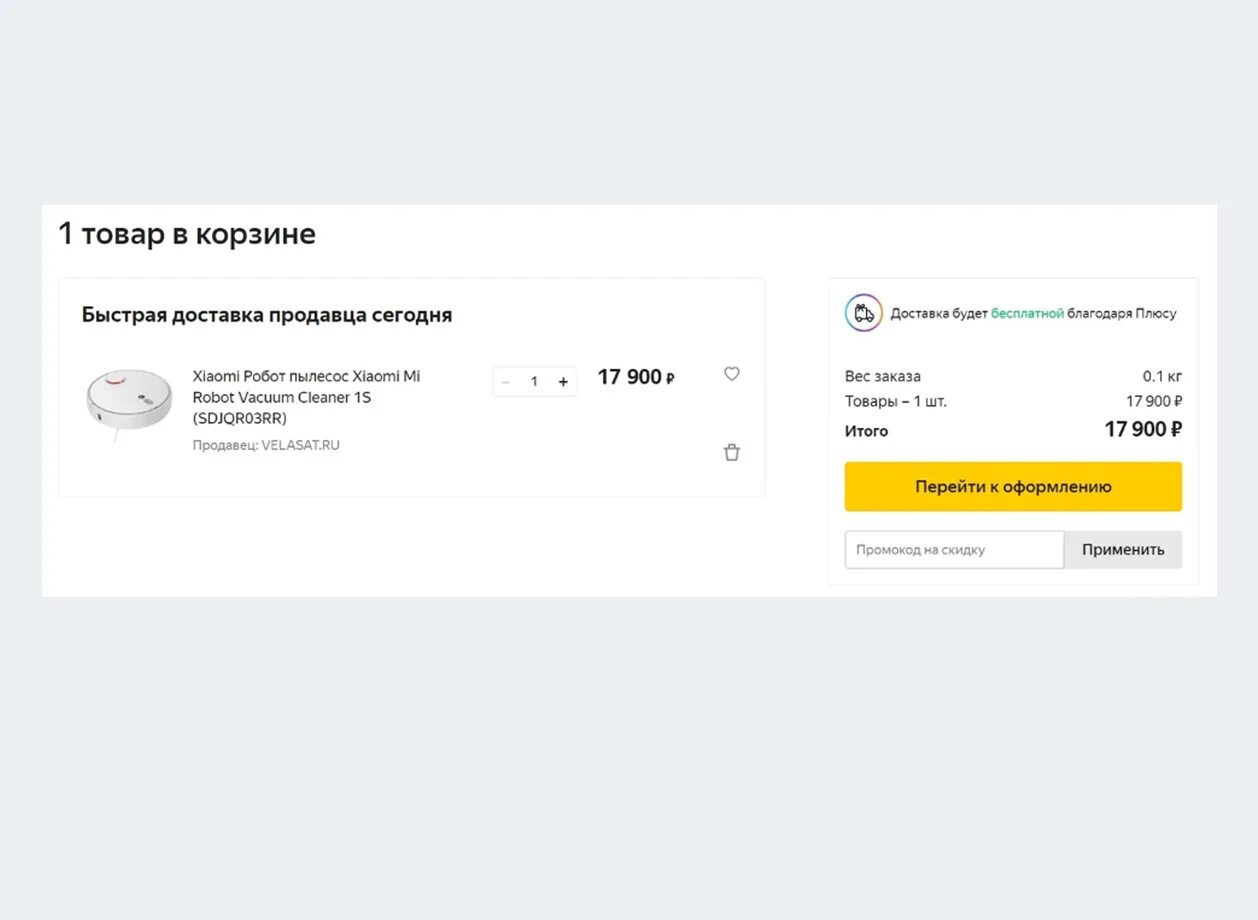This screenshot has width=1258, height=920.
Task: Open the Xiaomi Mi Robot Vacuum Cleaner 1S link
Action: 306,397
